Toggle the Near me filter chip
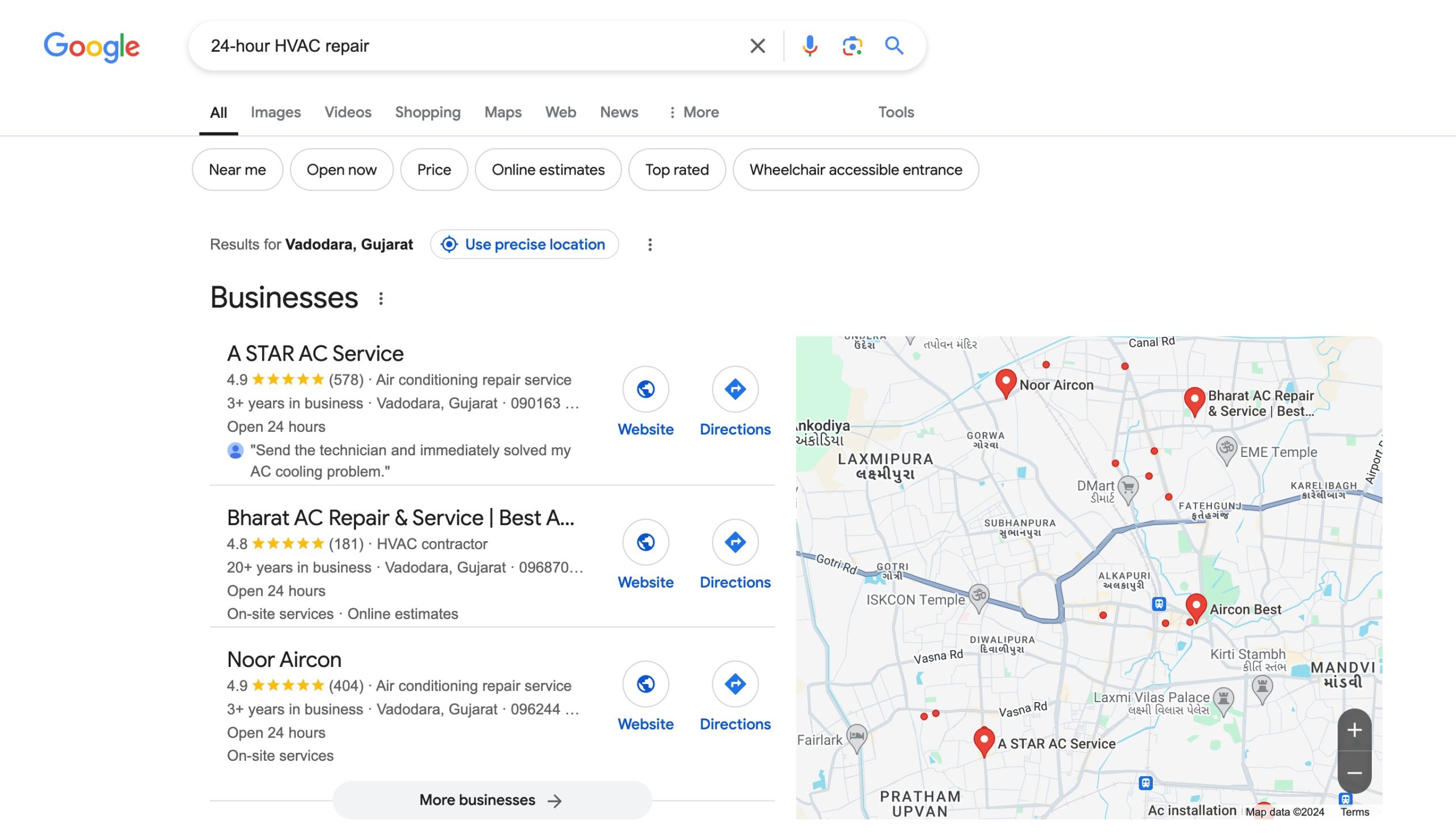The image size is (1456, 837). (237, 170)
